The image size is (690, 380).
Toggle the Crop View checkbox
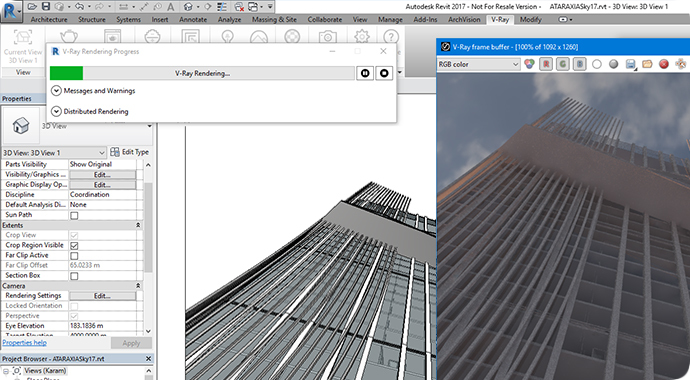[x=74, y=235]
